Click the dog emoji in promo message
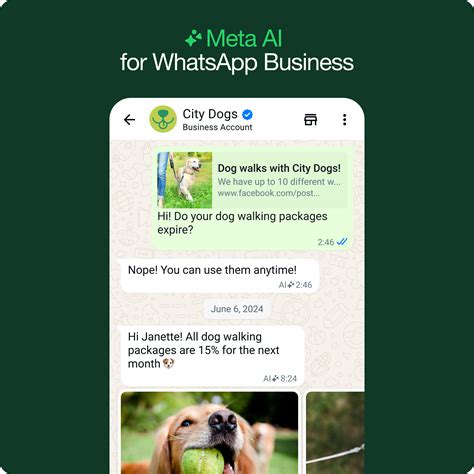 pos(169,363)
